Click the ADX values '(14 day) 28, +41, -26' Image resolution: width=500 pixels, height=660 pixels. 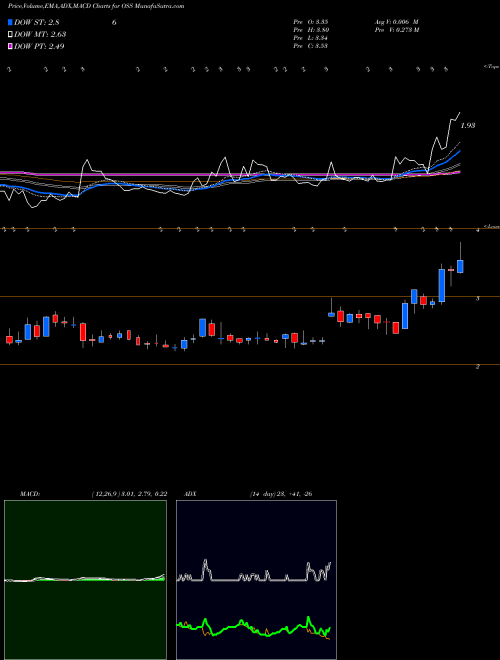(x=281, y=494)
